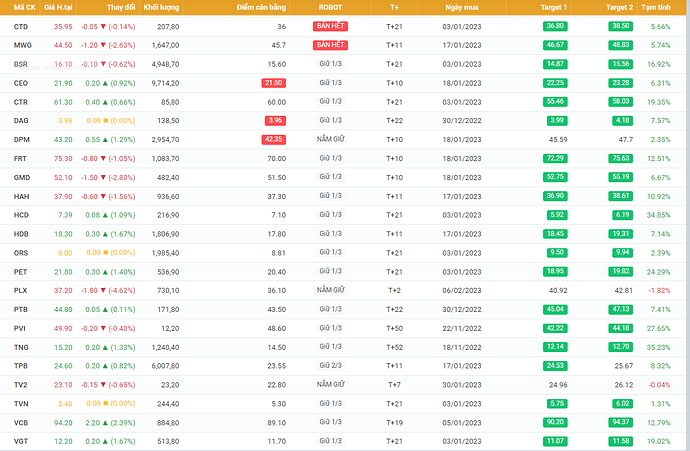
Task: Click the CTD stock ticker
Action: click(21, 25)
